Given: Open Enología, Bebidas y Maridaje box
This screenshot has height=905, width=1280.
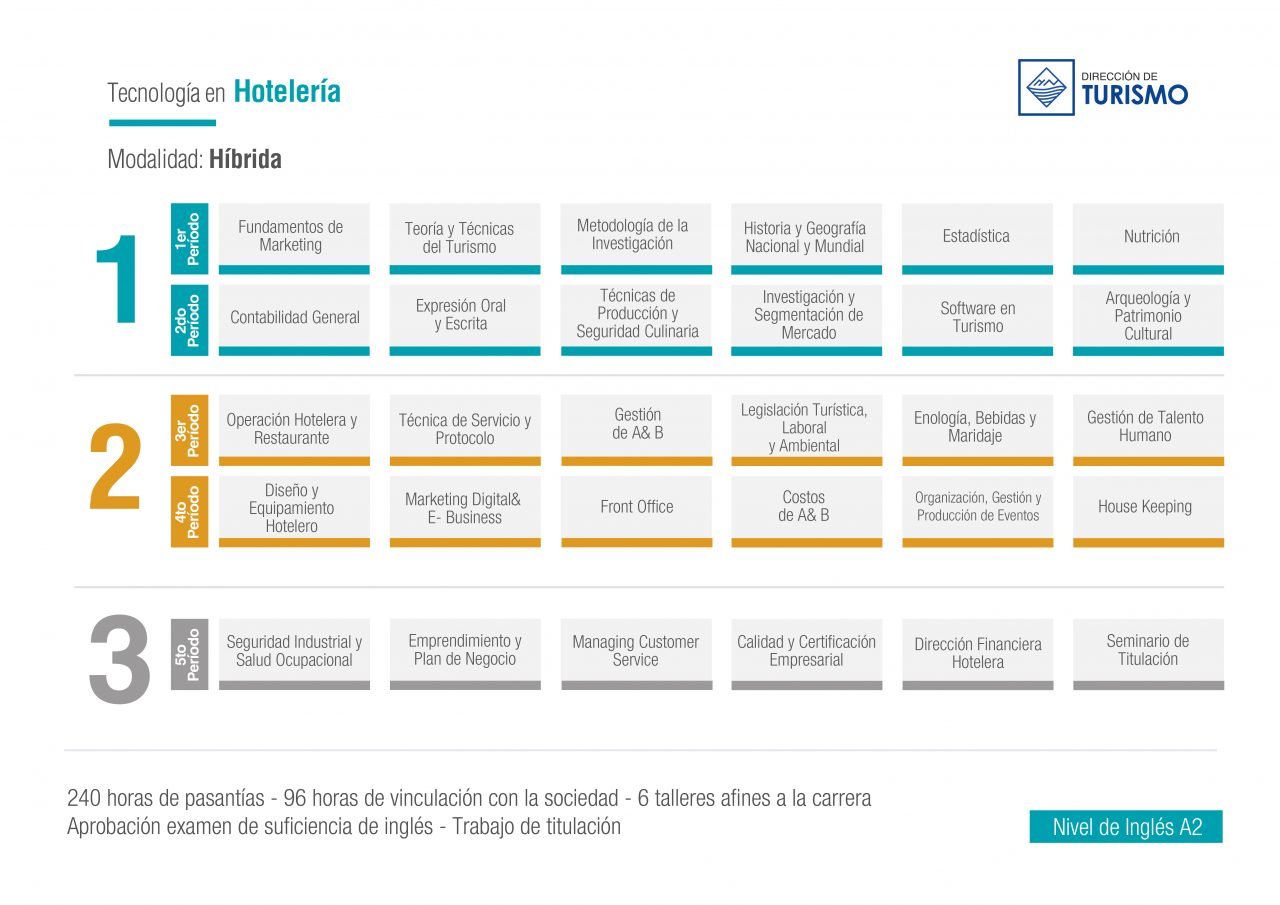Looking at the screenshot, I should [x=977, y=428].
